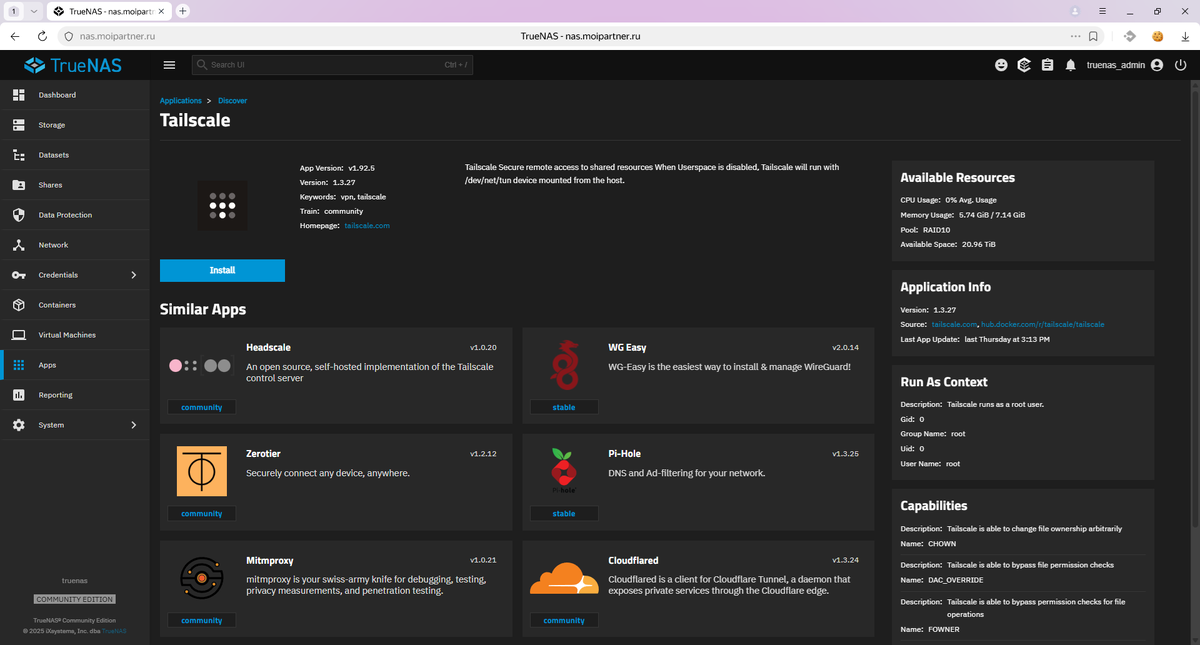1200x645 pixels.
Task: Go to the Storage menu item
Action: pos(75,125)
